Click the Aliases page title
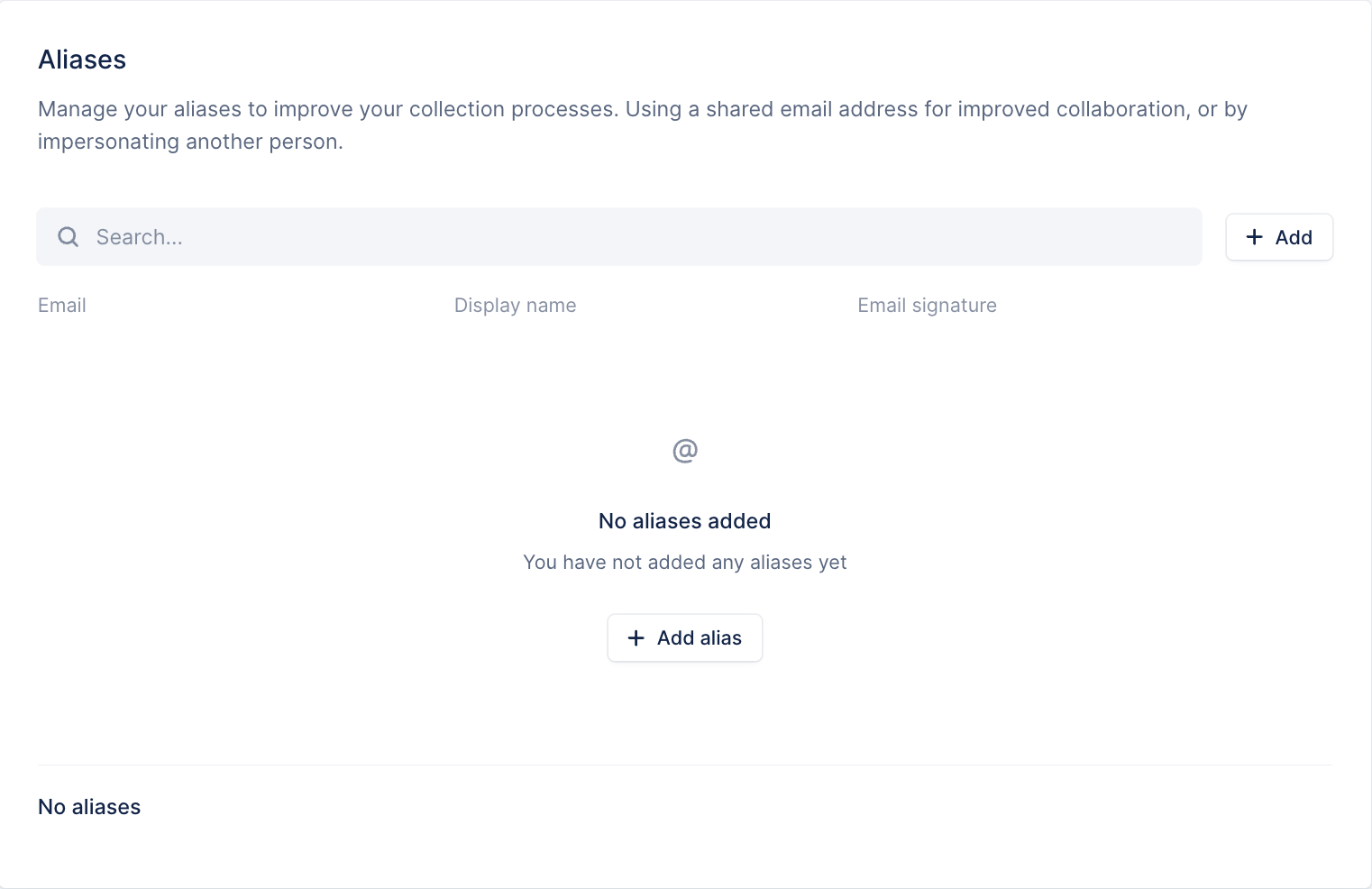Viewport: 1372px width, 889px height. [x=82, y=60]
